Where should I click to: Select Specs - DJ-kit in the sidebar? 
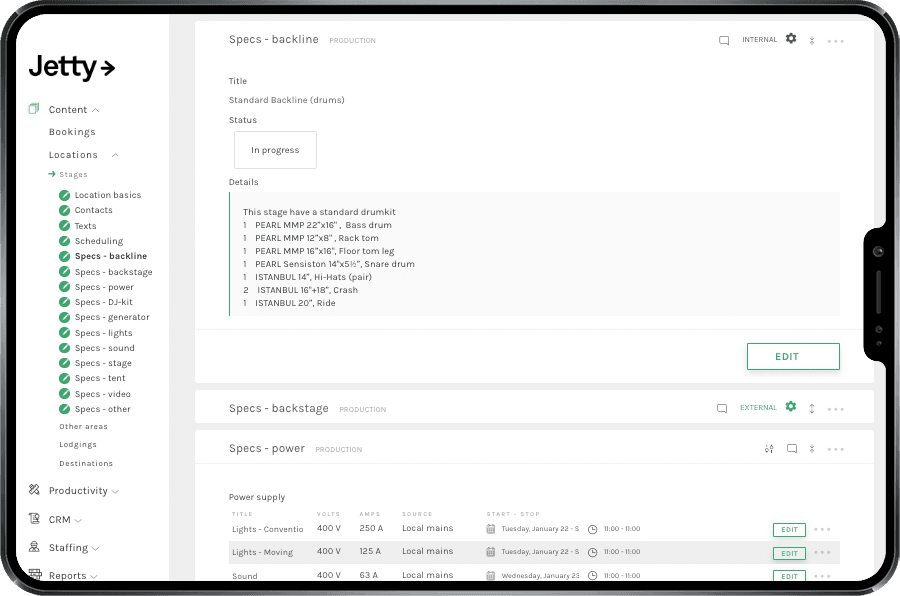pyautogui.click(x=103, y=302)
